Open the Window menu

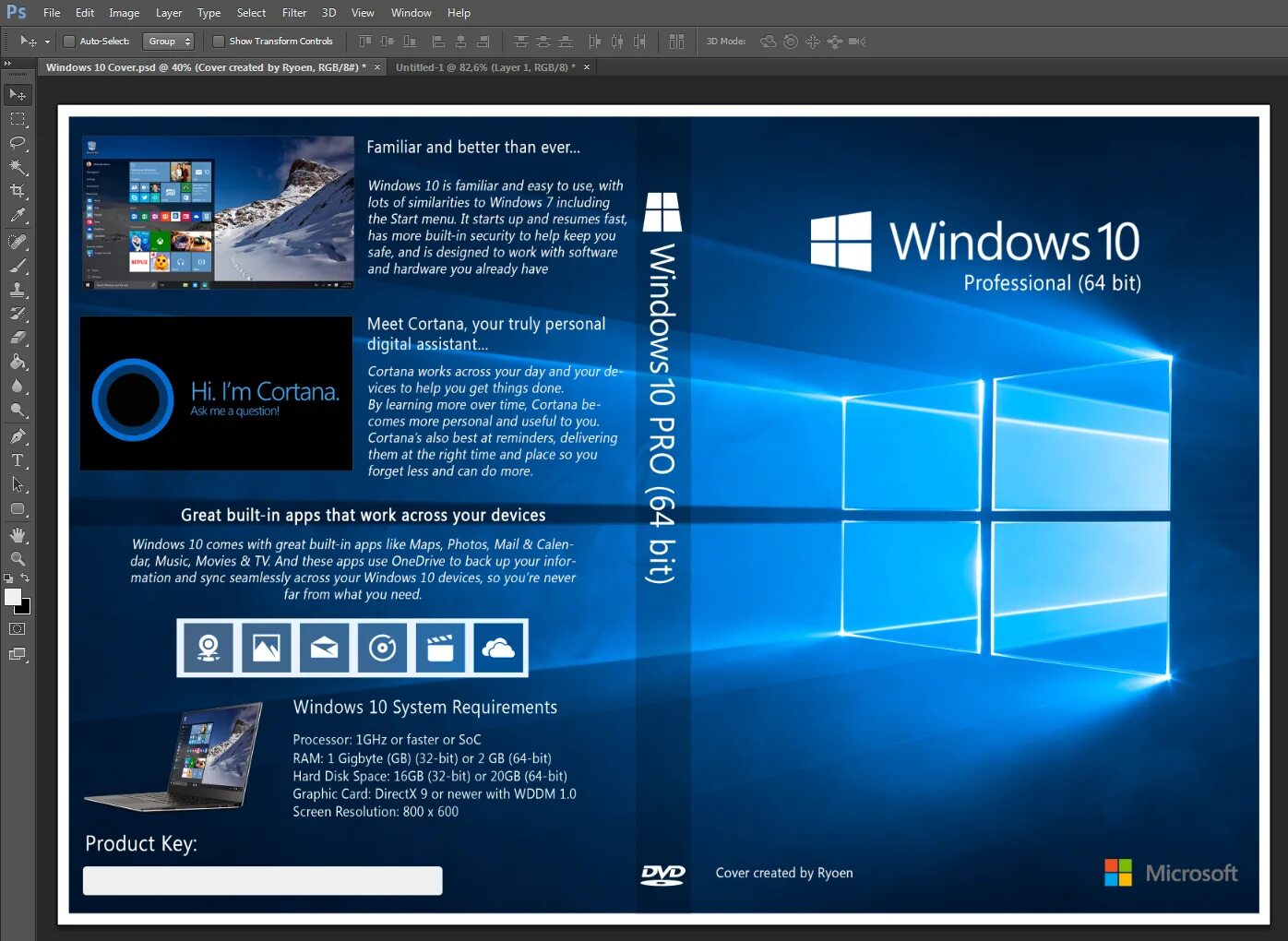coord(411,13)
